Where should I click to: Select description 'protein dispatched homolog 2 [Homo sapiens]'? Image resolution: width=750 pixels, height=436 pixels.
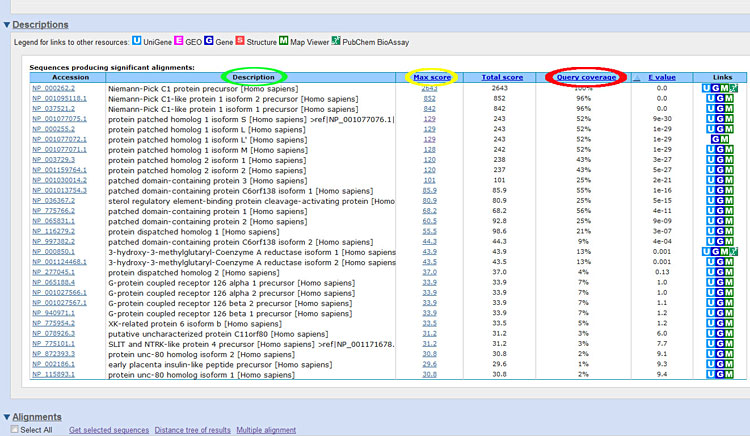(194, 272)
